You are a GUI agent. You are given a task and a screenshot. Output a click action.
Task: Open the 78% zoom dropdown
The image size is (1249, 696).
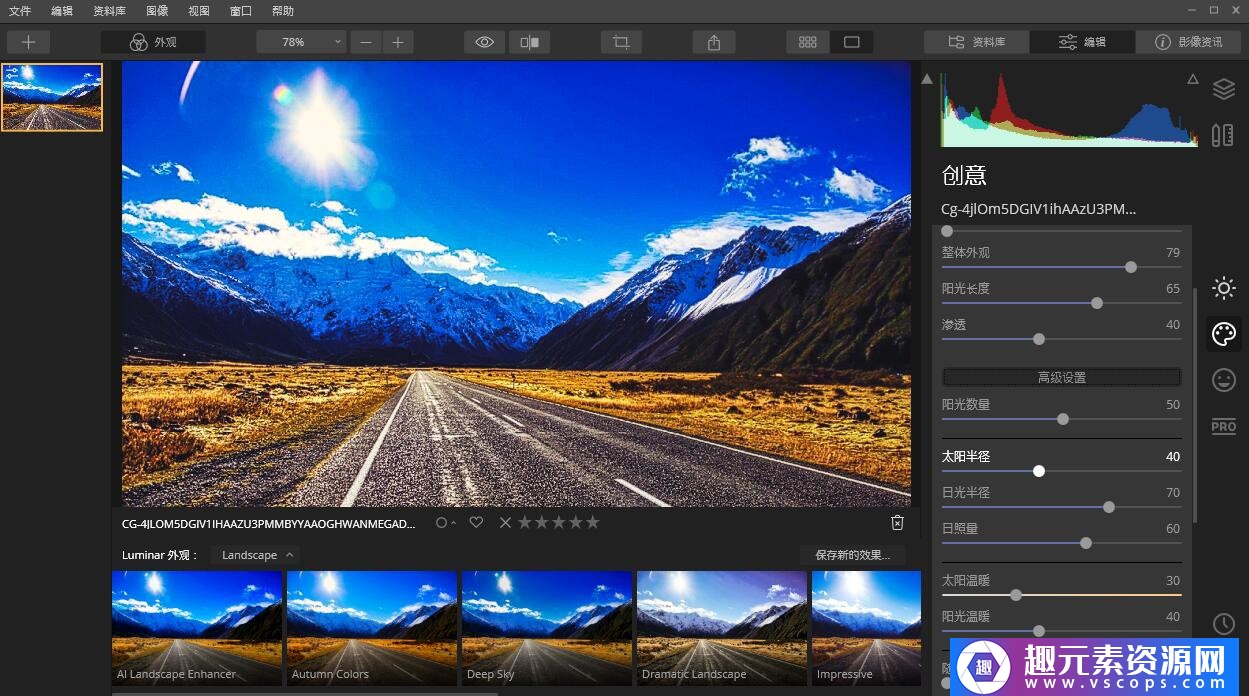[x=301, y=42]
